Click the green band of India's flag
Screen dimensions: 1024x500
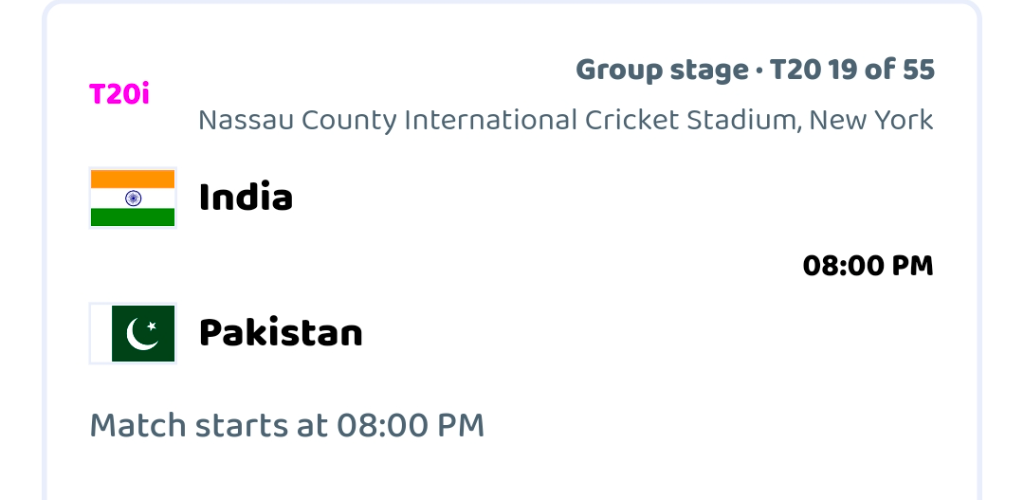pyautogui.click(x=133, y=217)
